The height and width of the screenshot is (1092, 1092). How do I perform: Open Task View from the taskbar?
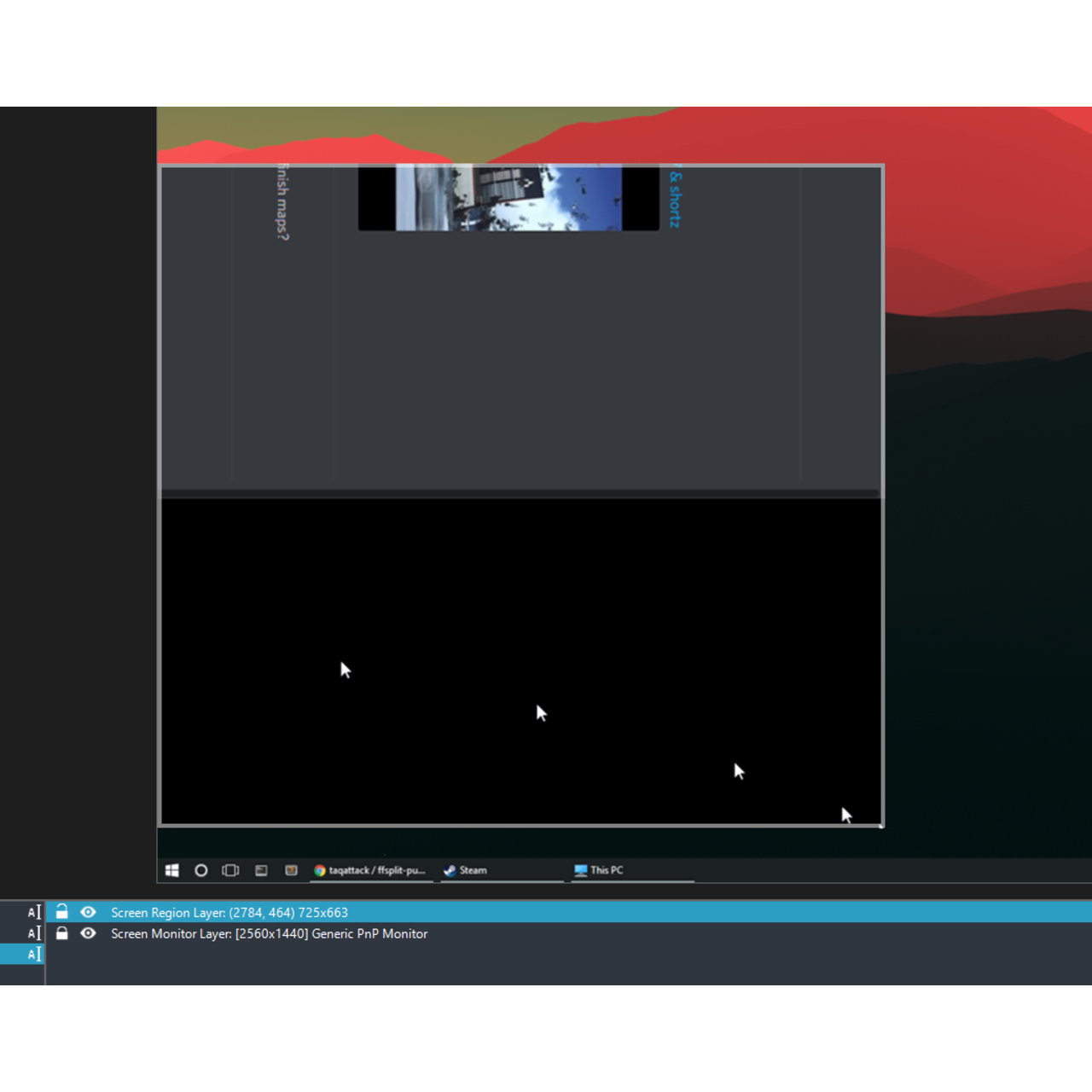(230, 870)
